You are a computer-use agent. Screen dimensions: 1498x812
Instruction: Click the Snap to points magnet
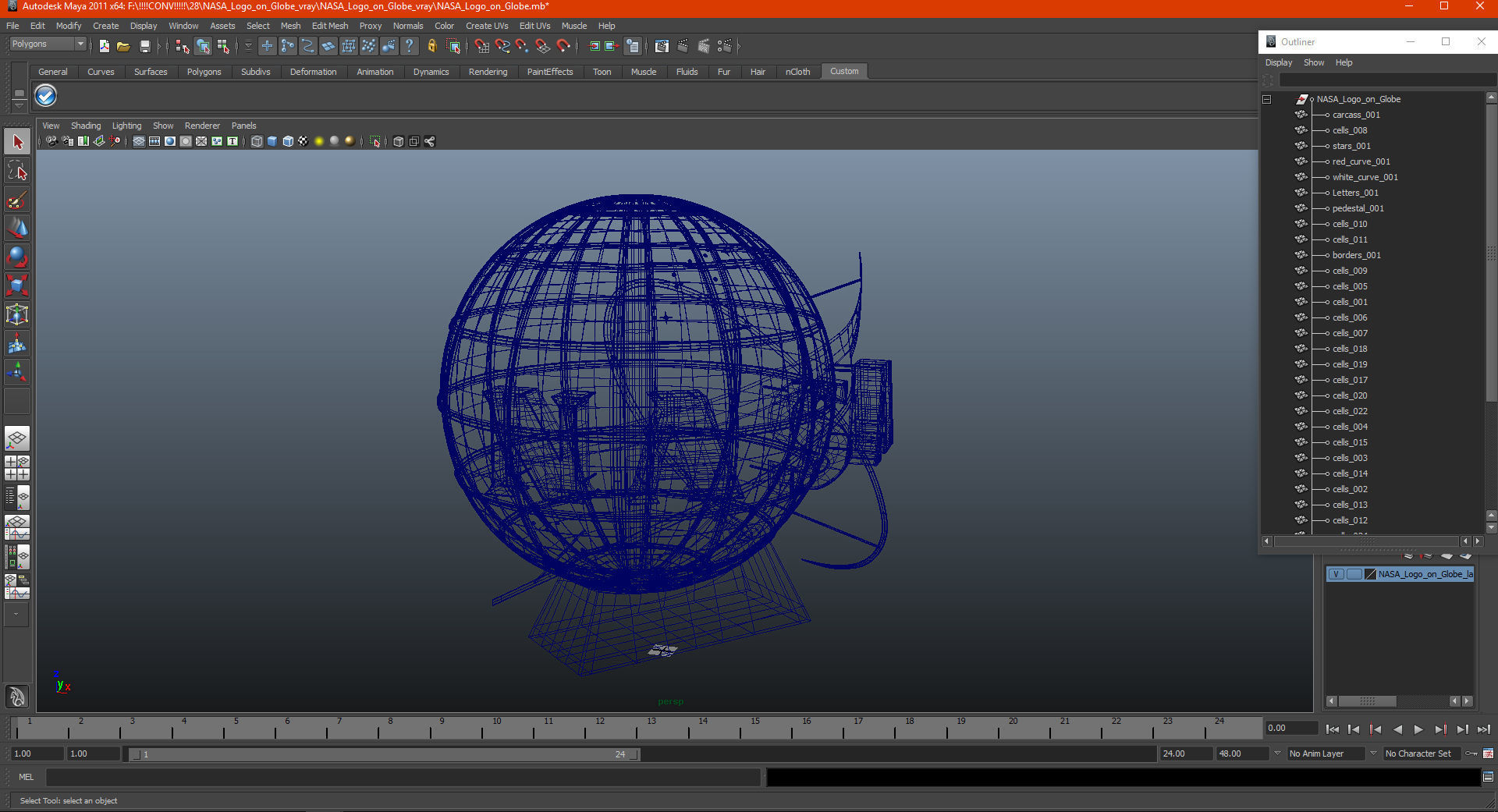click(x=522, y=46)
